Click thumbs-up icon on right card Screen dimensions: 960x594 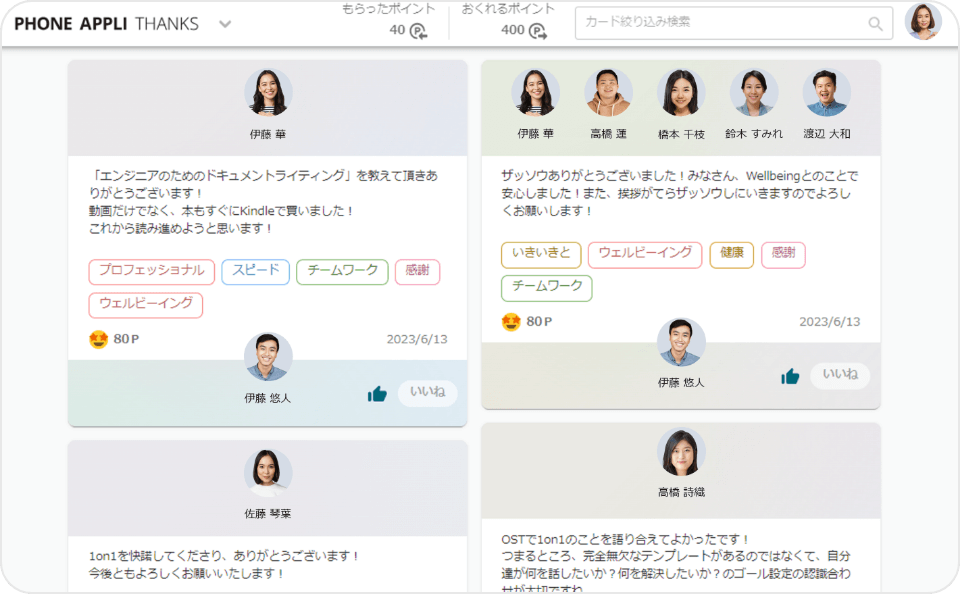tap(790, 376)
